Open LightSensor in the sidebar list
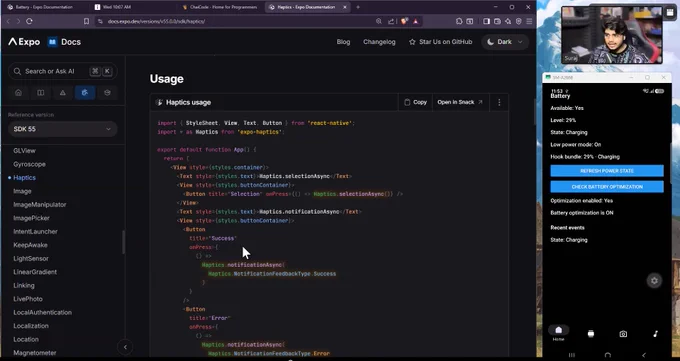The image size is (680, 361). [x=31, y=258]
